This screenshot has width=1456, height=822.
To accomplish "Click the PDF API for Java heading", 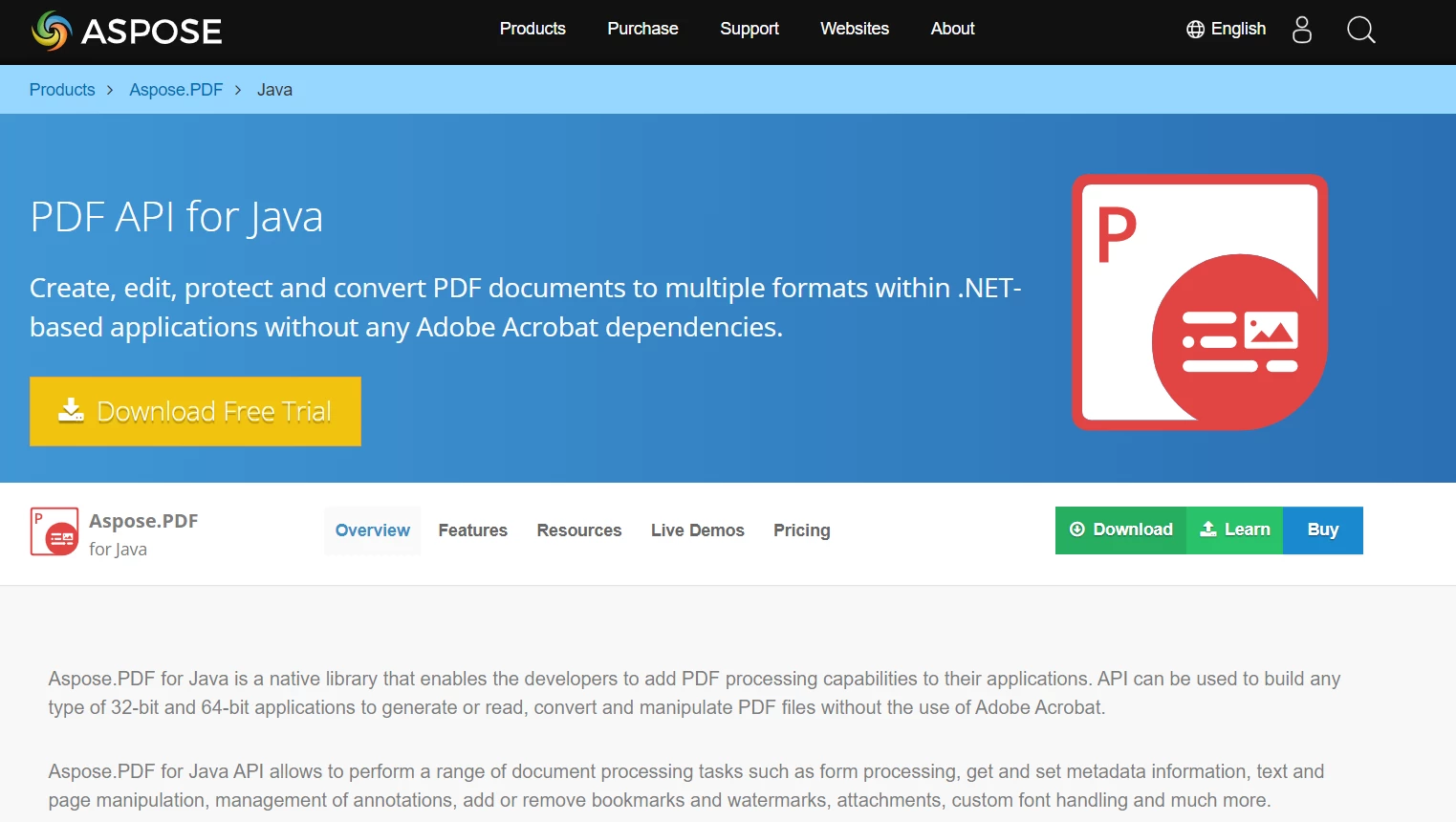I will [x=177, y=217].
